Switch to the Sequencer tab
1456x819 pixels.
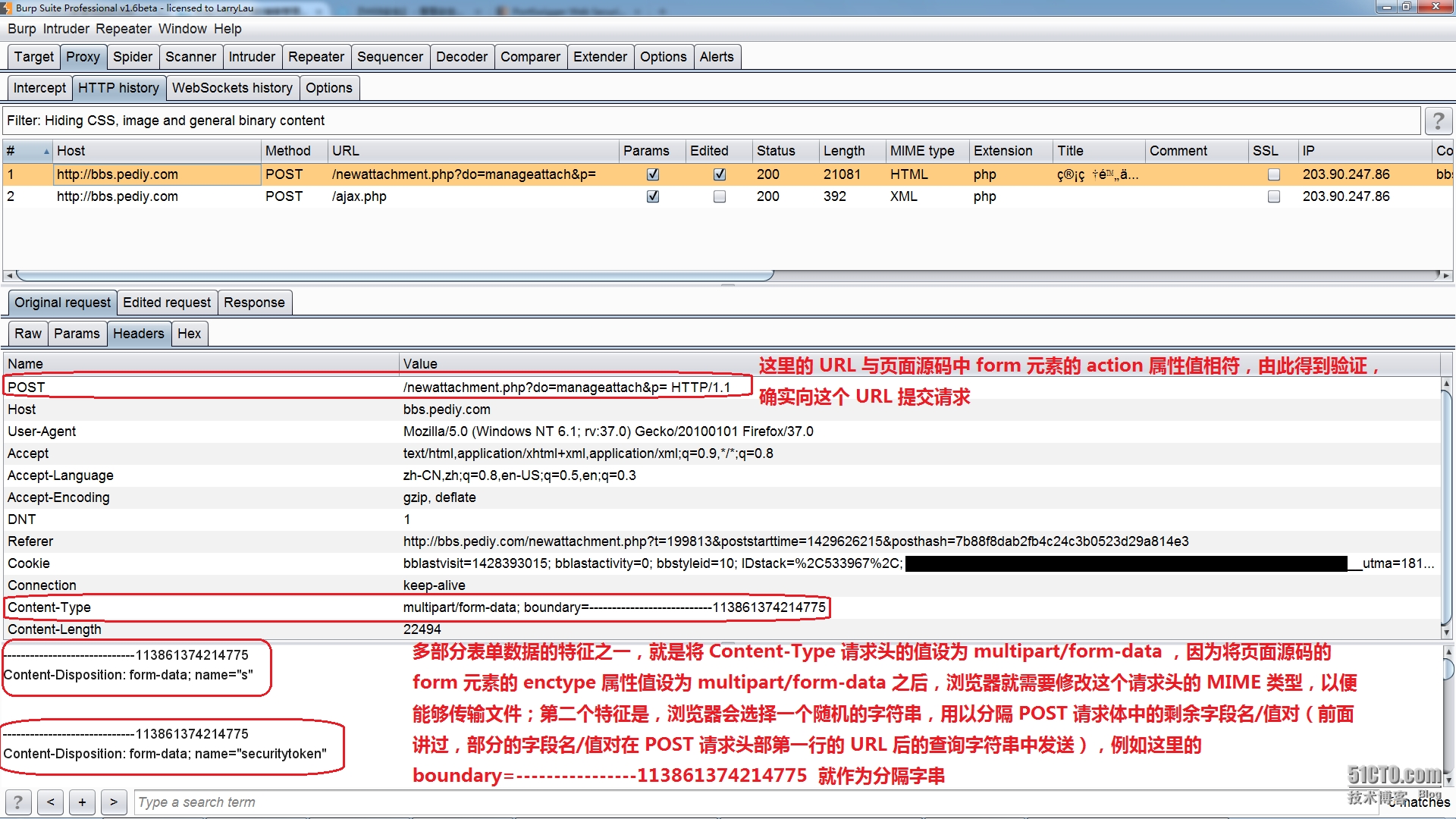[390, 57]
